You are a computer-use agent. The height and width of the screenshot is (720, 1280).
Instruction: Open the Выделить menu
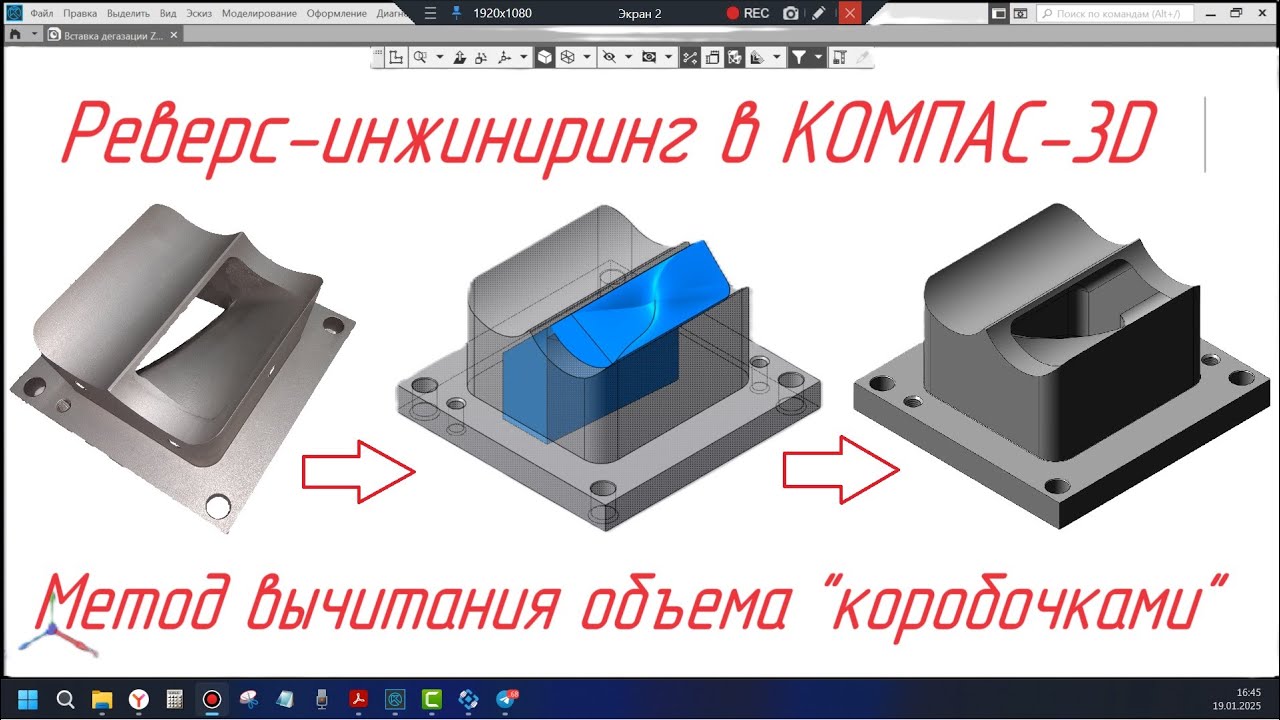[x=128, y=14]
